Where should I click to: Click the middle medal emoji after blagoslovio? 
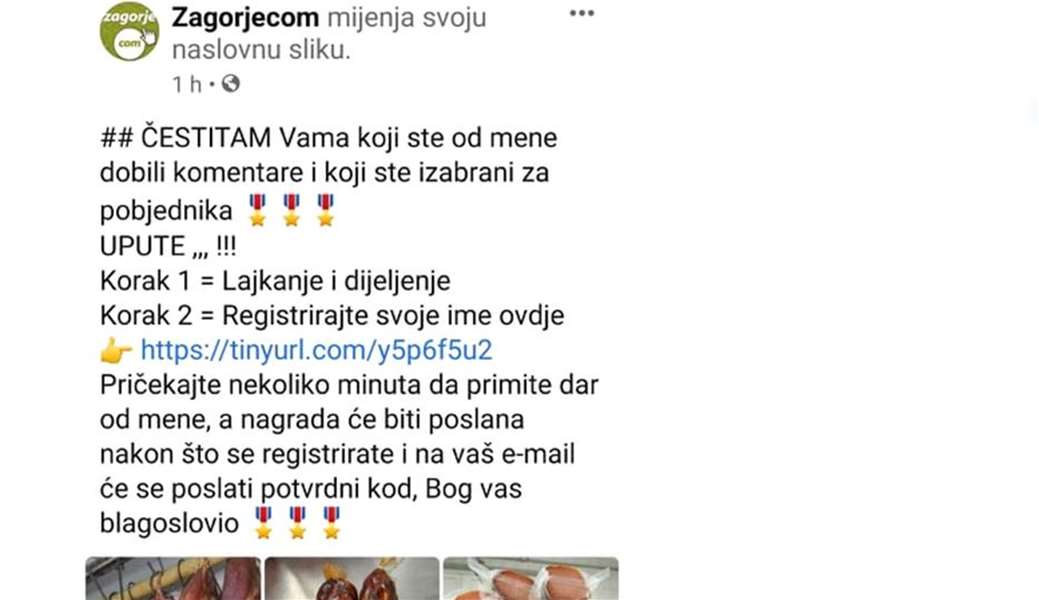click(298, 523)
